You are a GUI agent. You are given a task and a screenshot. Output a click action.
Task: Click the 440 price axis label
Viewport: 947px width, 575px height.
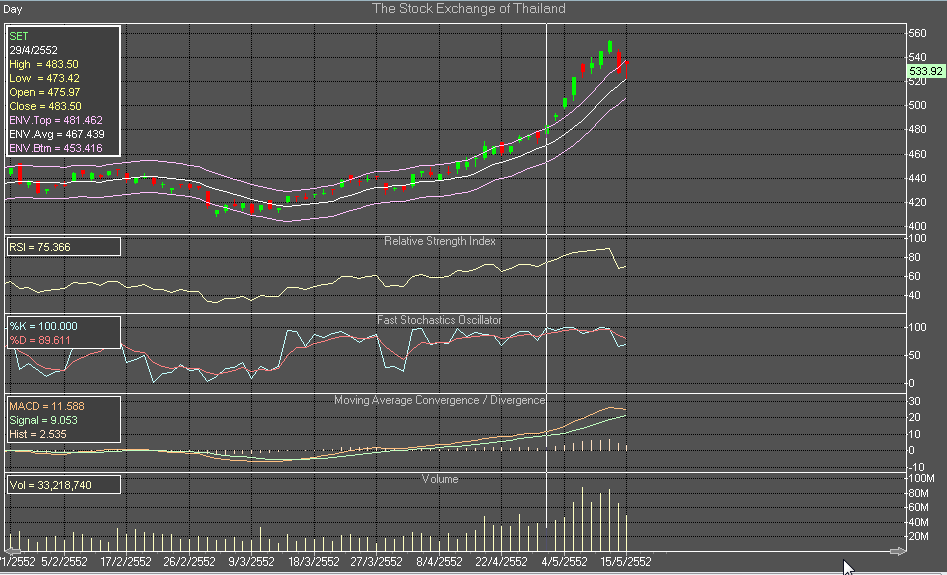[x=917, y=178]
